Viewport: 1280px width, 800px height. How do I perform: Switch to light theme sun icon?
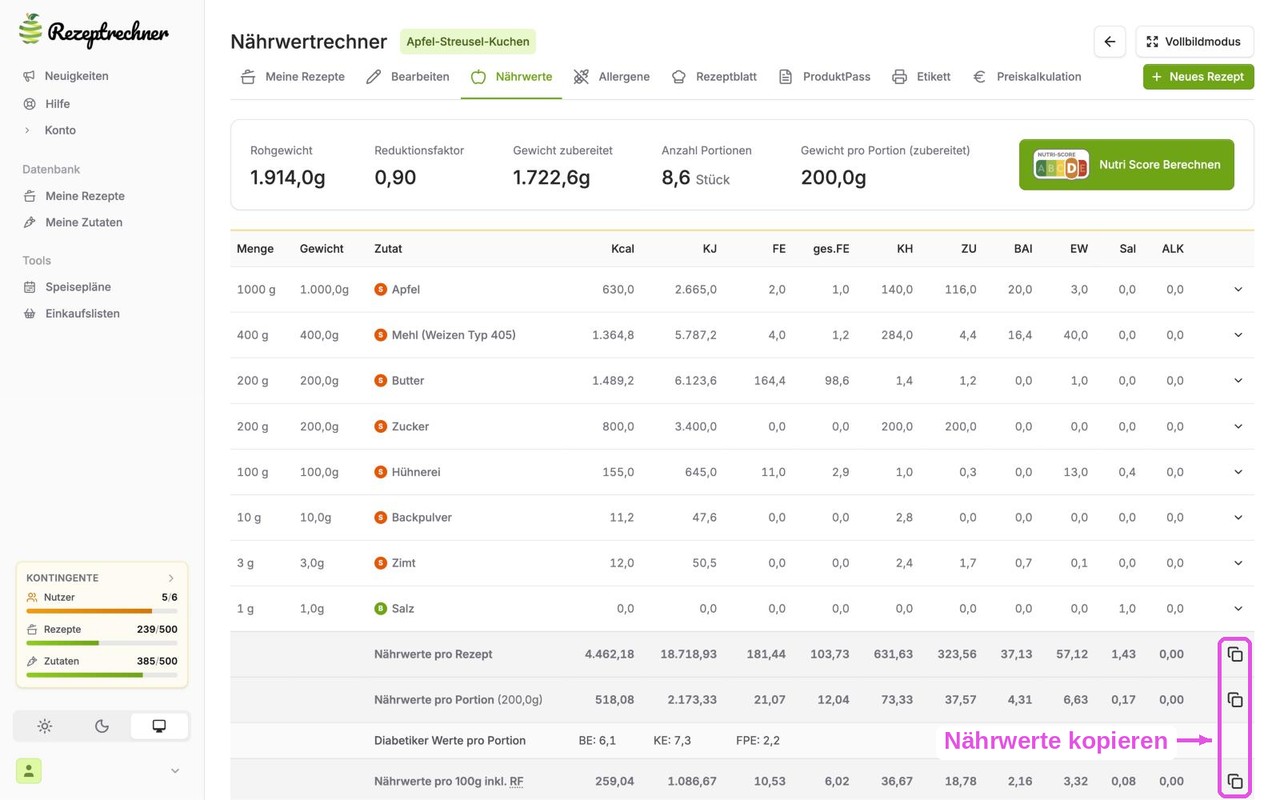[x=45, y=726]
